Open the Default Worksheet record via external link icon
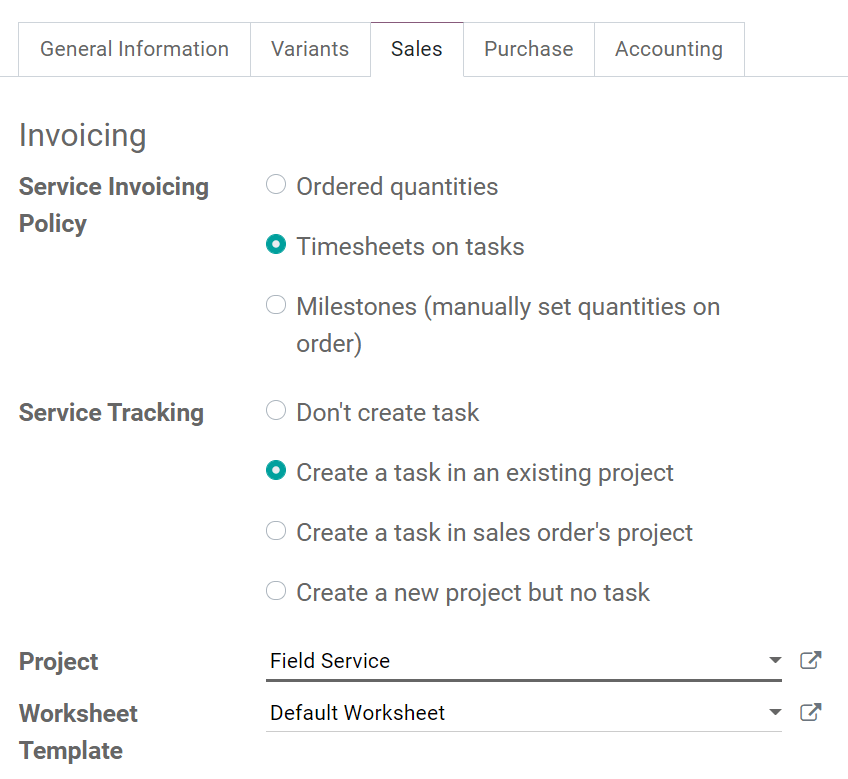The width and height of the screenshot is (848, 779). point(811,712)
